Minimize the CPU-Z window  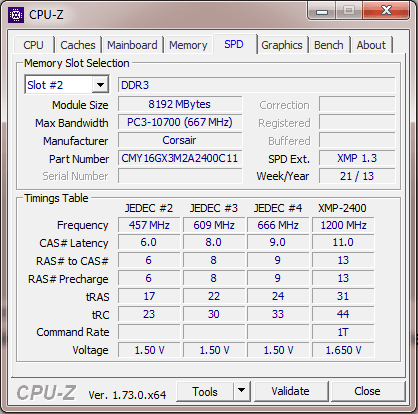pyautogui.click(x=322, y=11)
